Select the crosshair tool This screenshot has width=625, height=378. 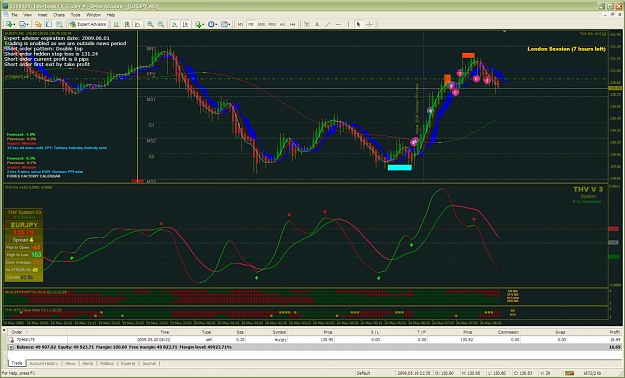[x=369, y=24]
